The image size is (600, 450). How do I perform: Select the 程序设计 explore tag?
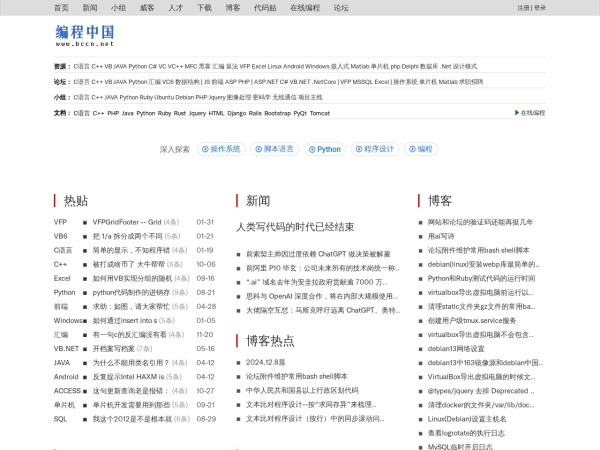click(x=375, y=149)
